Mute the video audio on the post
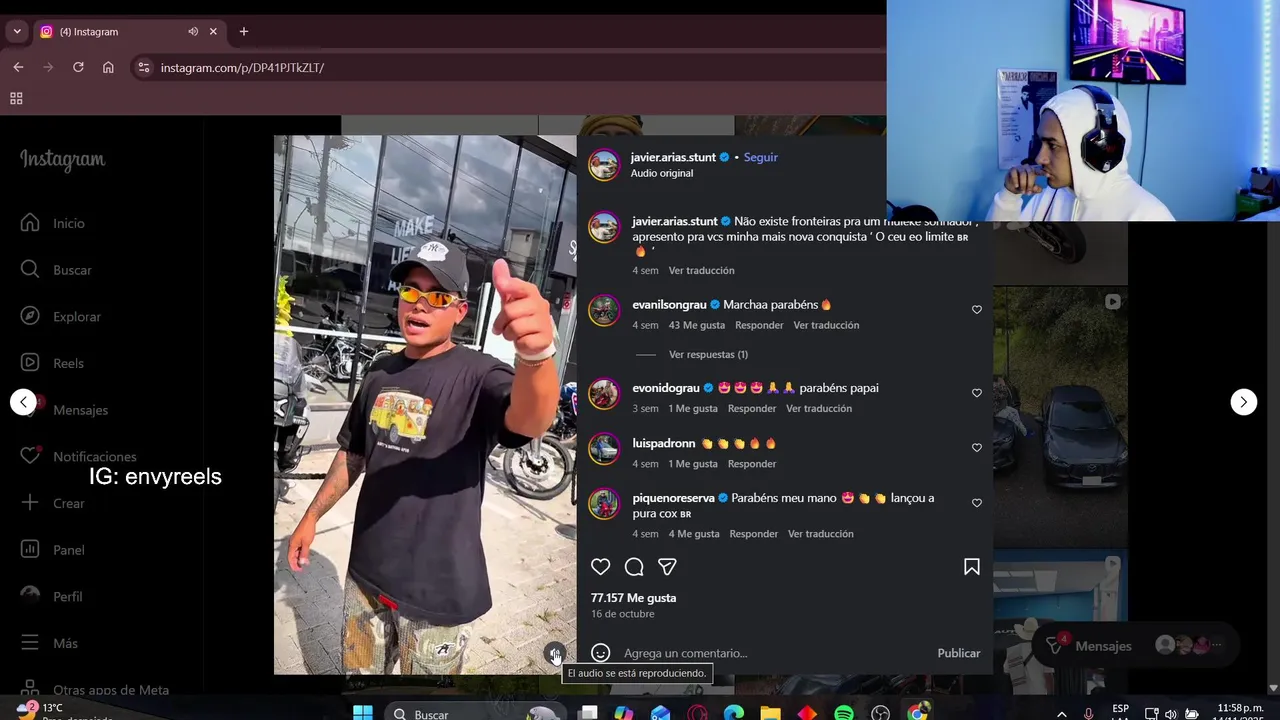Viewport: 1280px width, 720px height. point(555,655)
